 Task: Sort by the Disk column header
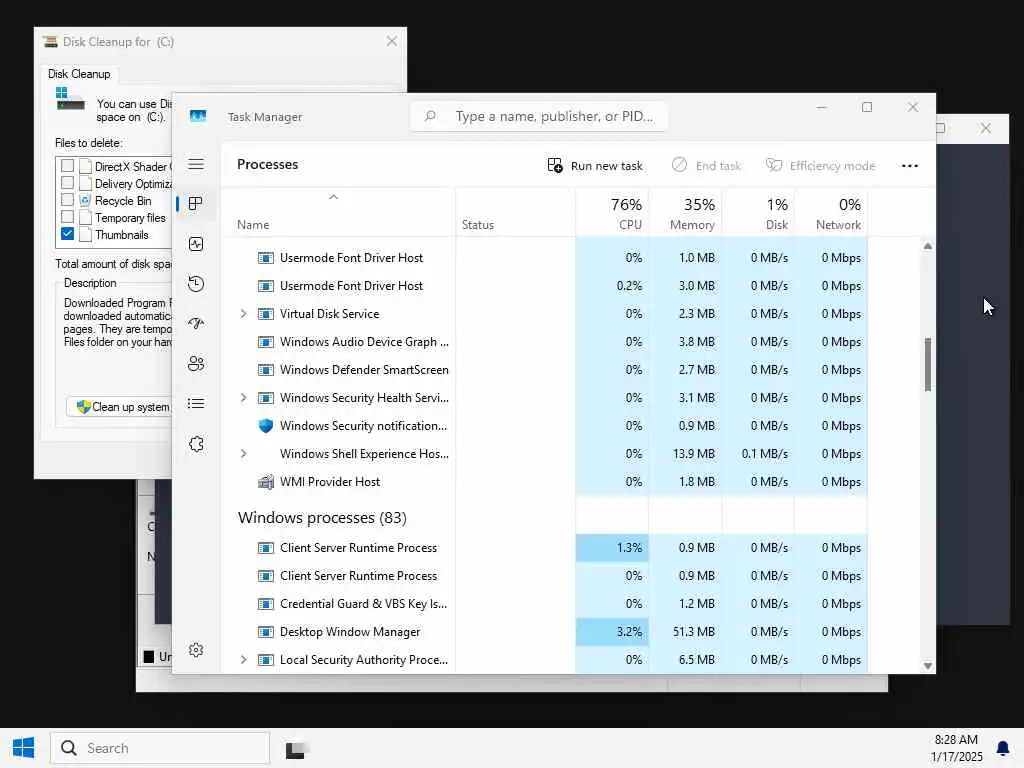[x=758, y=213]
